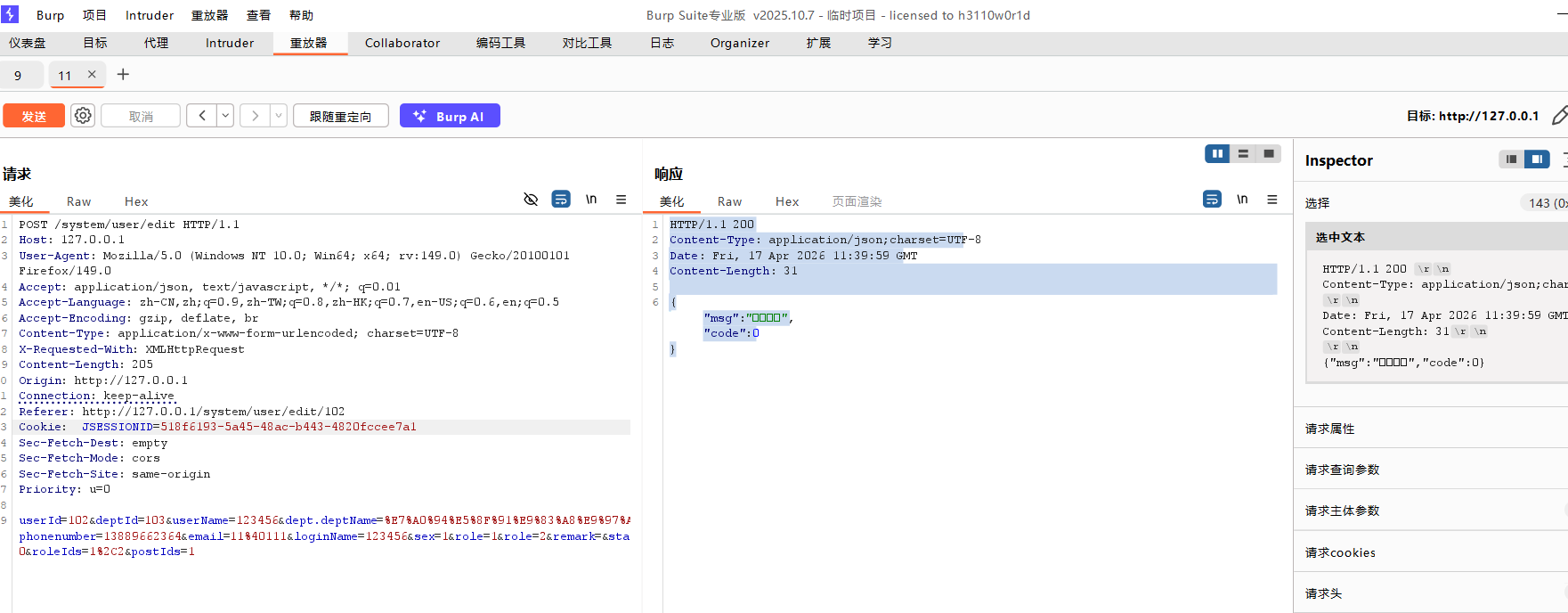Image resolution: width=1568 pixels, height=613 pixels.
Task: Switch Inspector to left layout icon
Action: [1511, 159]
